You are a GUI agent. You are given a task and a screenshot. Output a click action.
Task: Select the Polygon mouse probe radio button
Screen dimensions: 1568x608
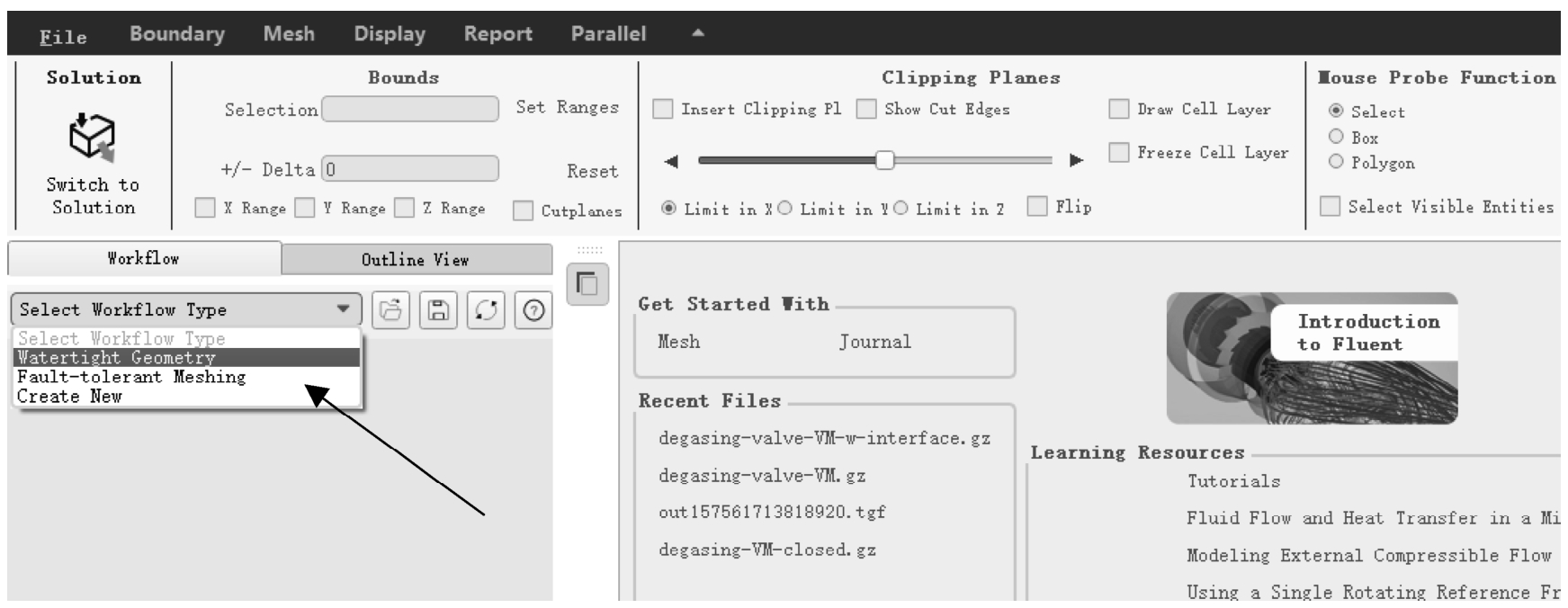tap(1336, 162)
